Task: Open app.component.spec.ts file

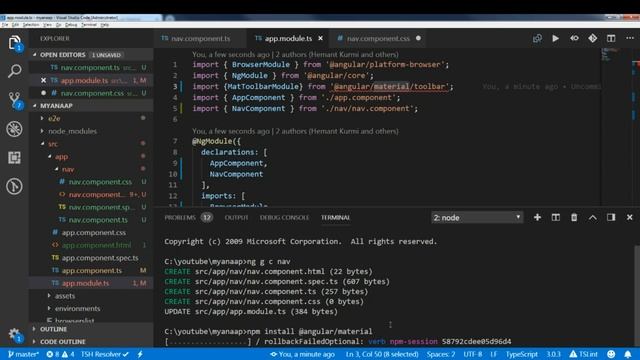Action: [x=100, y=258]
